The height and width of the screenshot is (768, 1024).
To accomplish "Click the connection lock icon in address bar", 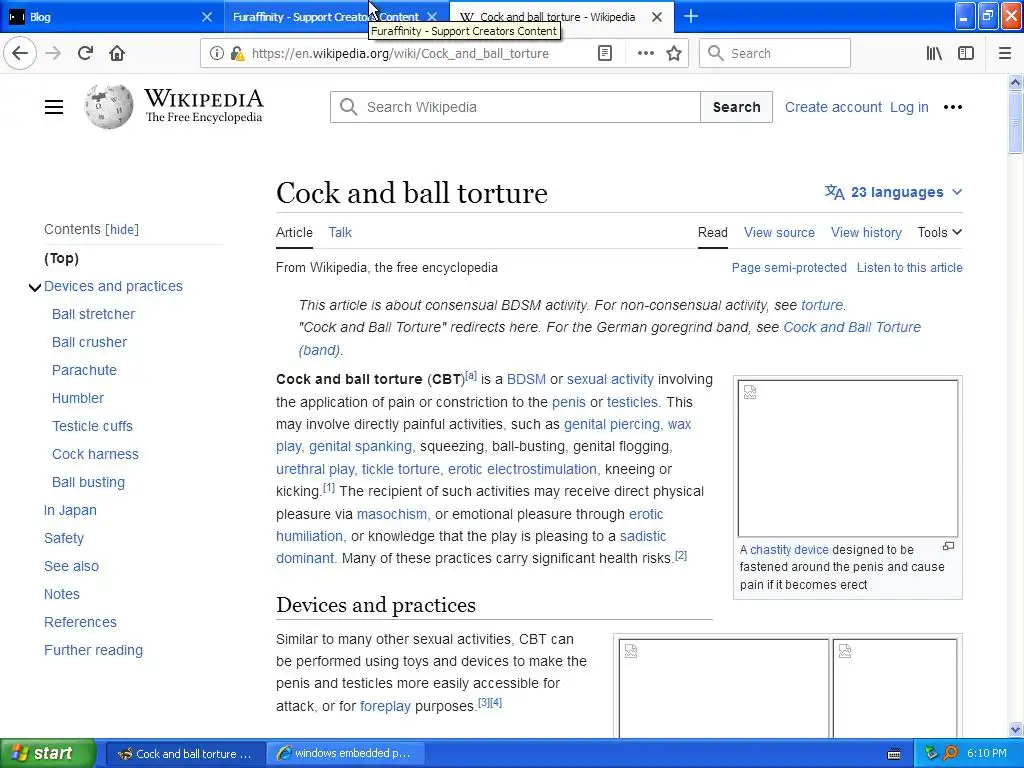I will (237, 53).
